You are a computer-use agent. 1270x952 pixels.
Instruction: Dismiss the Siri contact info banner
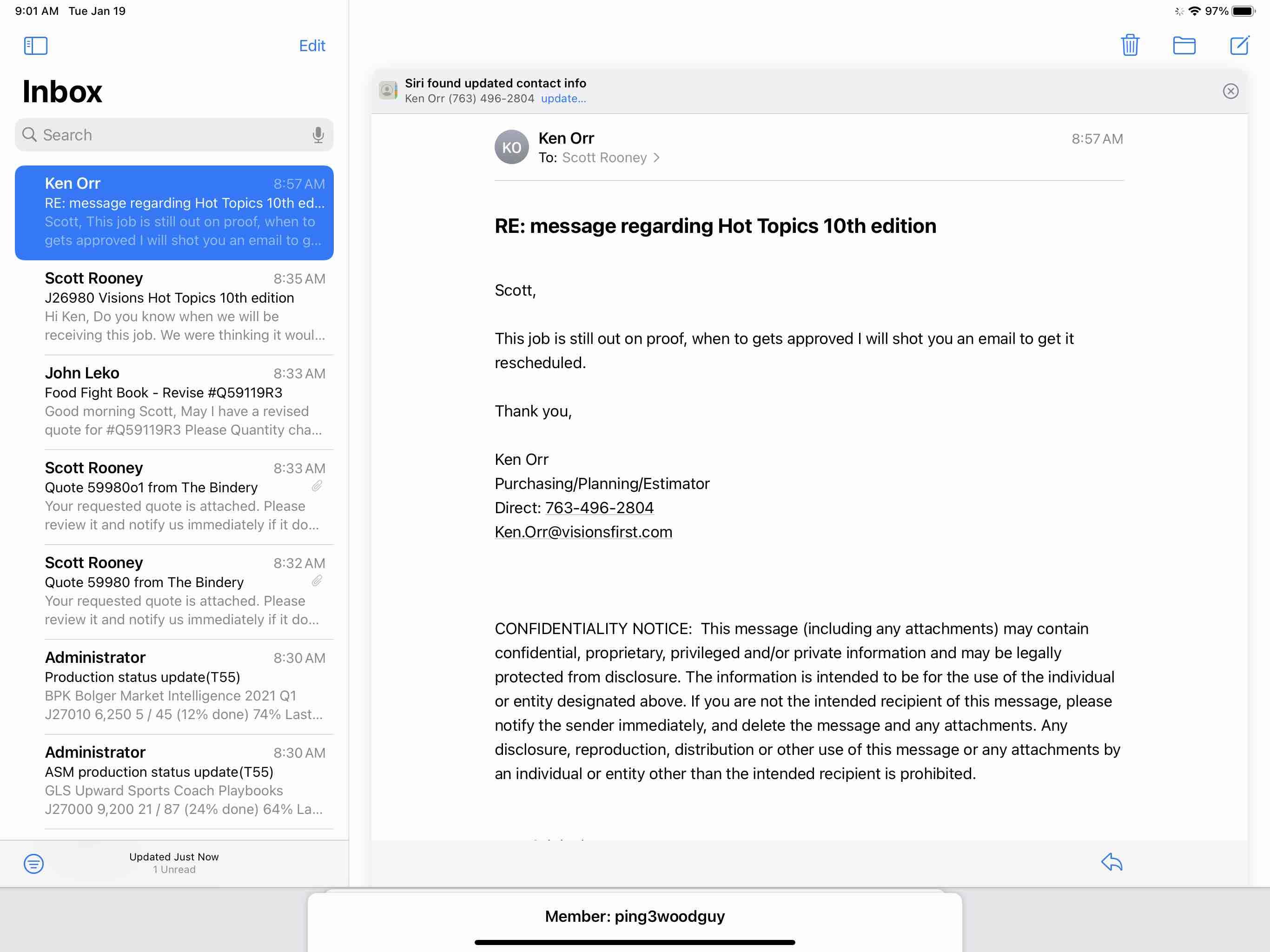(1230, 91)
